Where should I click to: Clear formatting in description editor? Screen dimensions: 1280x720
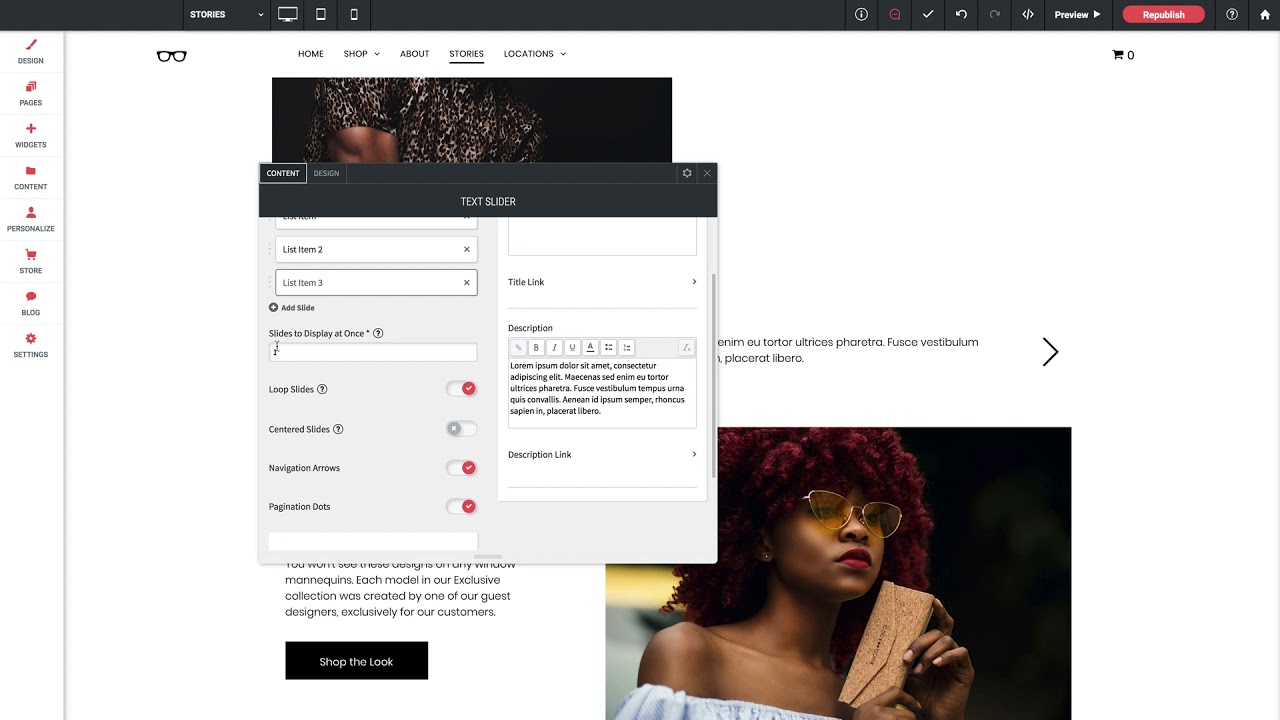(686, 347)
